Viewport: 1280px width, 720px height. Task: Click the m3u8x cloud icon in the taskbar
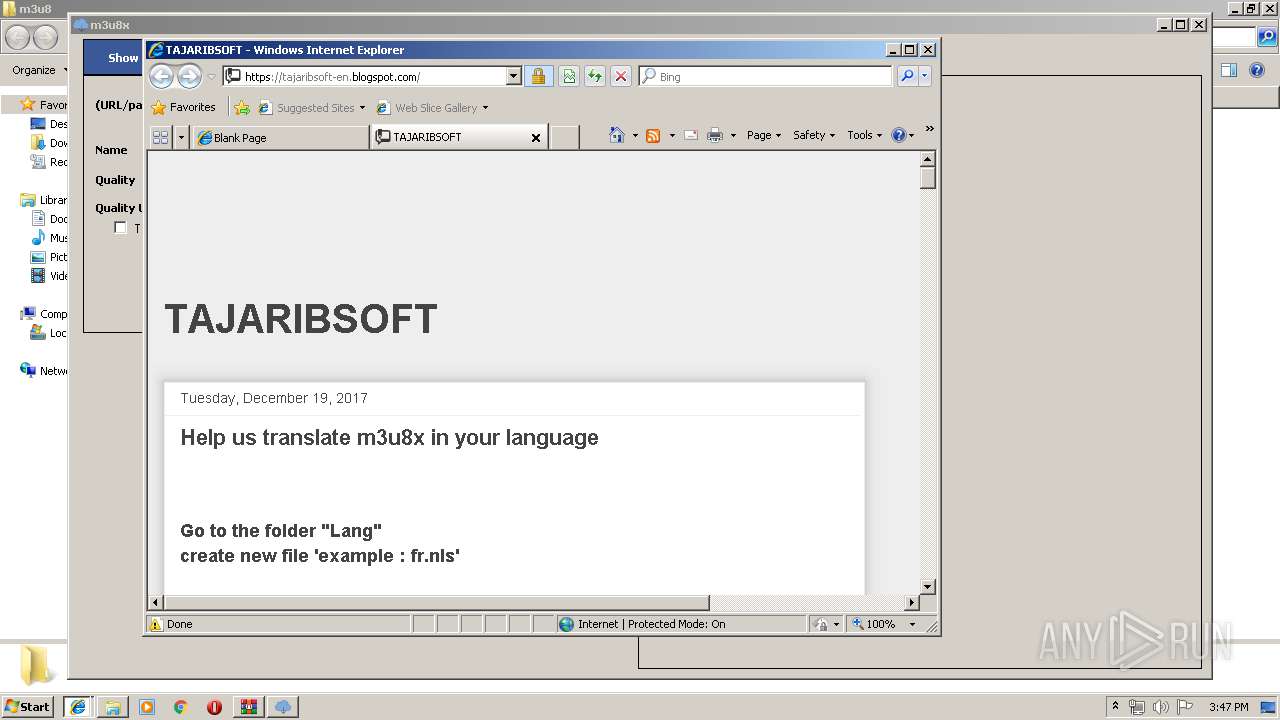(283, 707)
